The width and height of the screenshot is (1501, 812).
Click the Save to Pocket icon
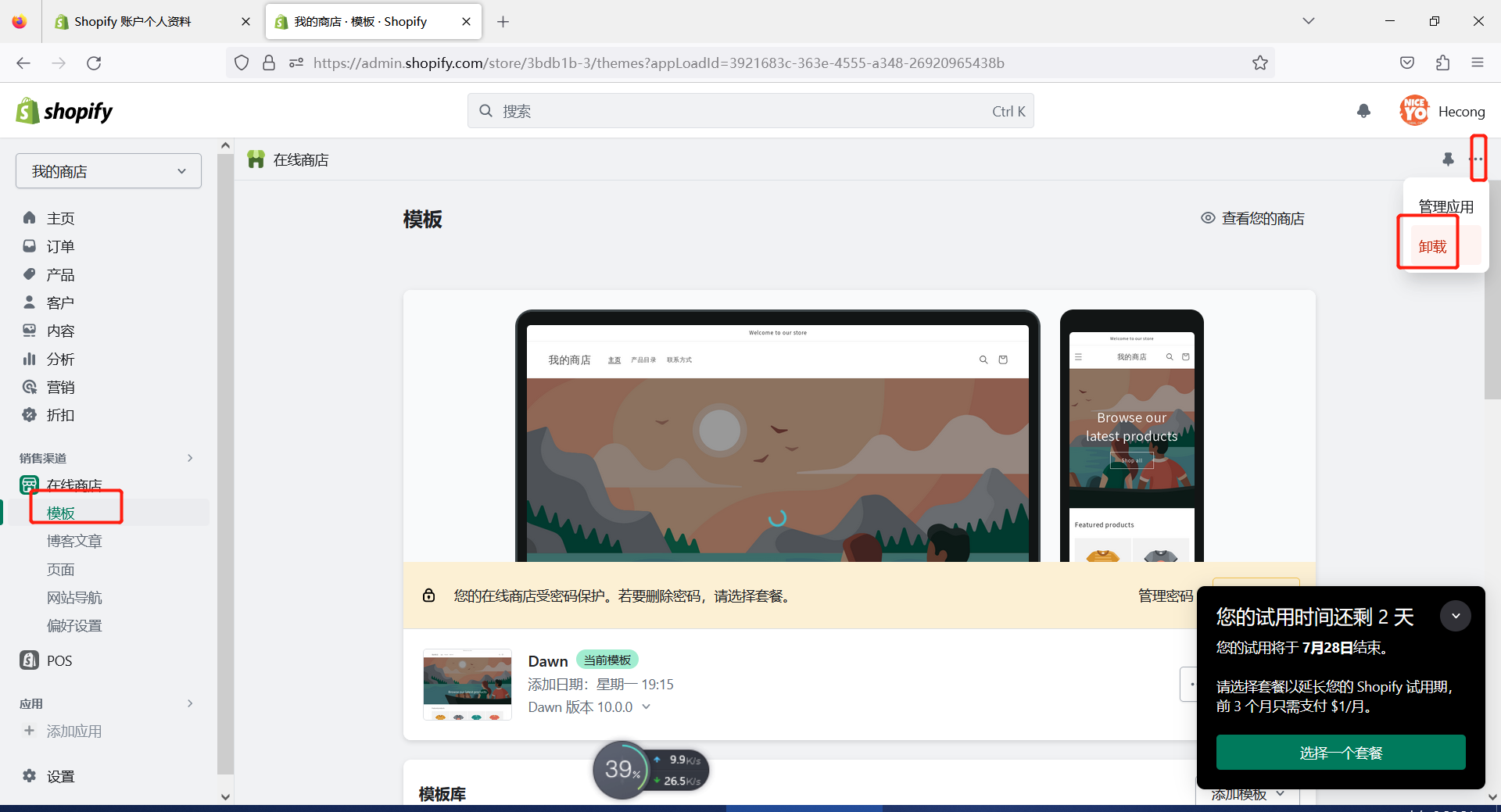tap(1407, 63)
